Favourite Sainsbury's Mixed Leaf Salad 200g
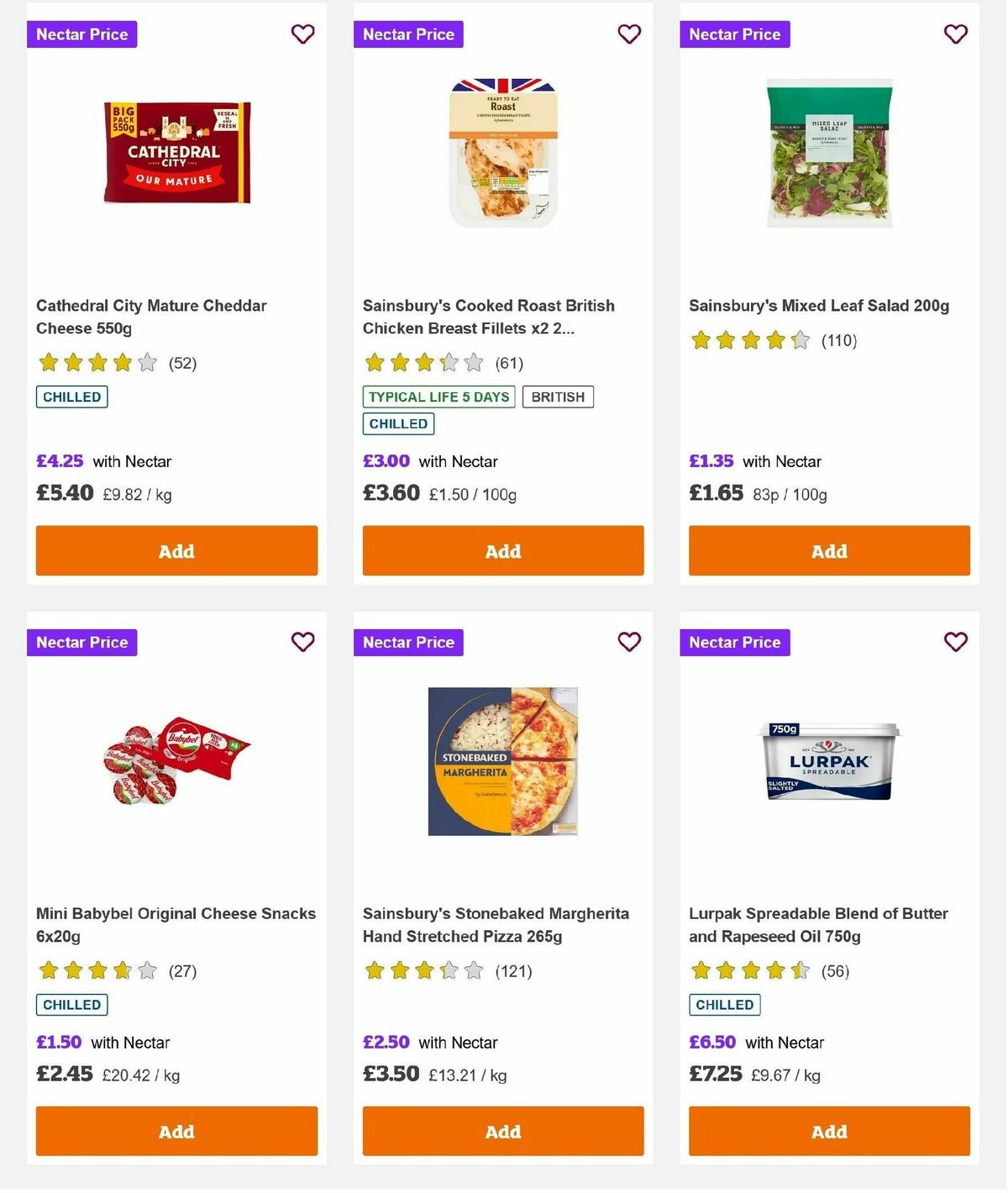The image size is (1008, 1193). coord(955,34)
